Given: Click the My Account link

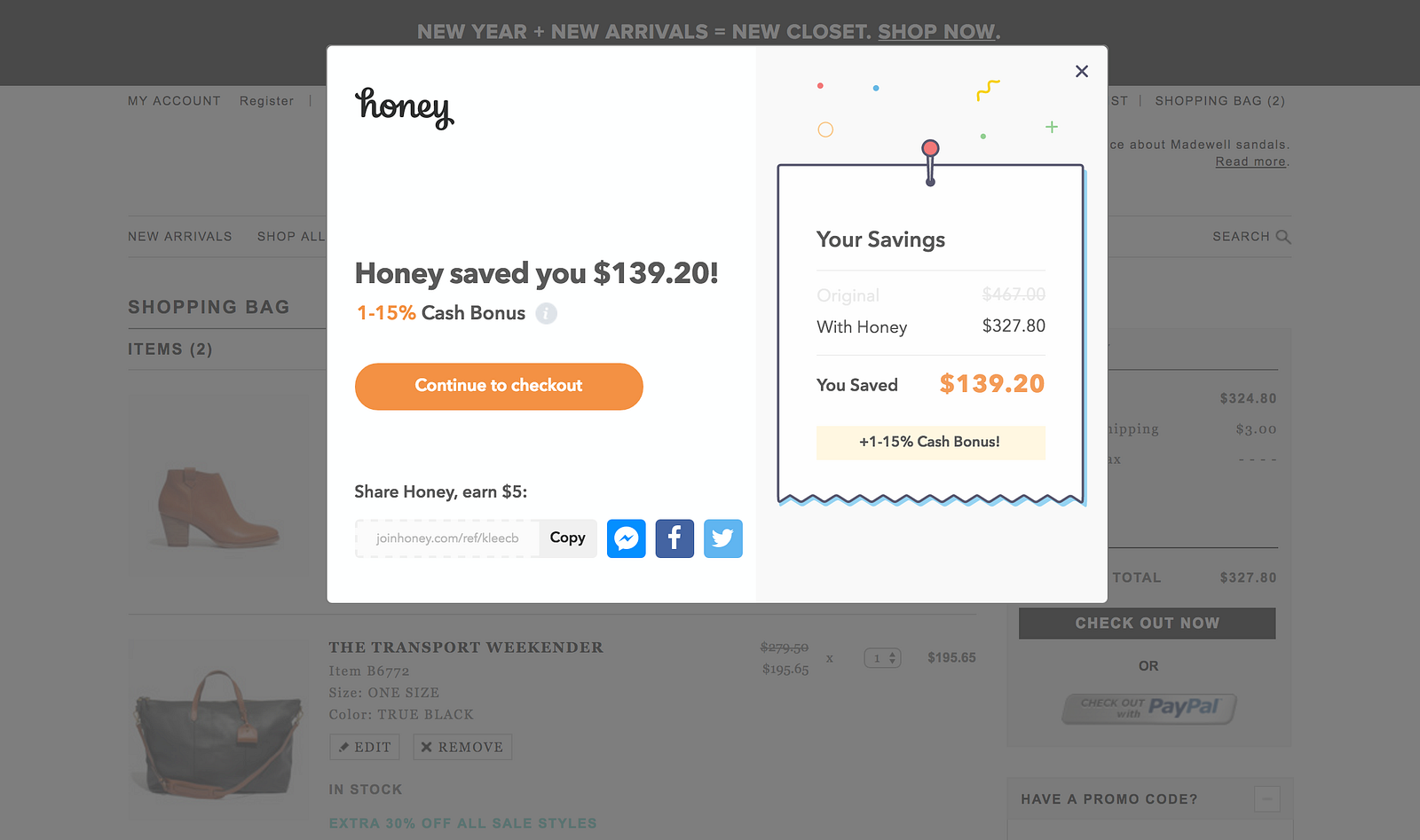Looking at the screenshot, I should coord(174,101).
